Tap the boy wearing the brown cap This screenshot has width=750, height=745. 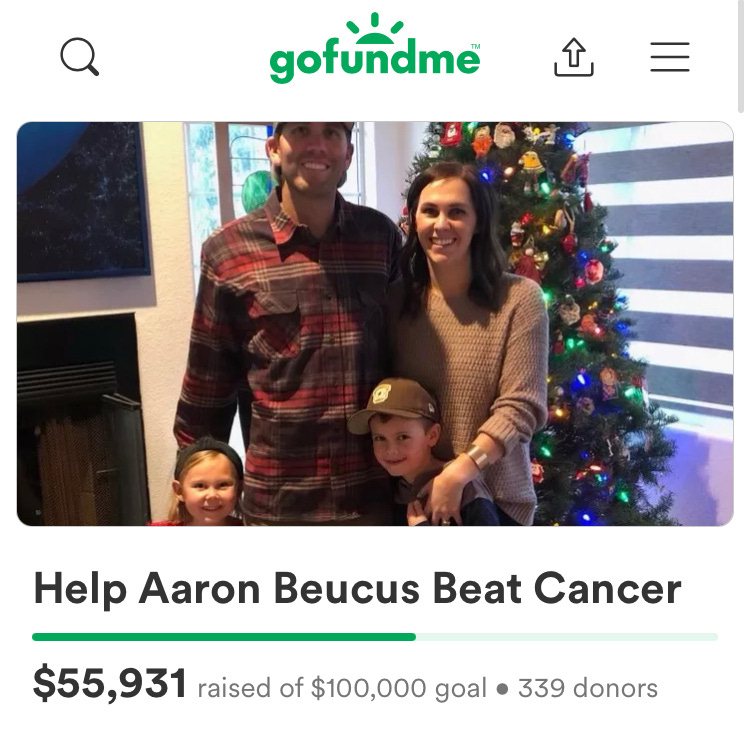click(411, 454)
